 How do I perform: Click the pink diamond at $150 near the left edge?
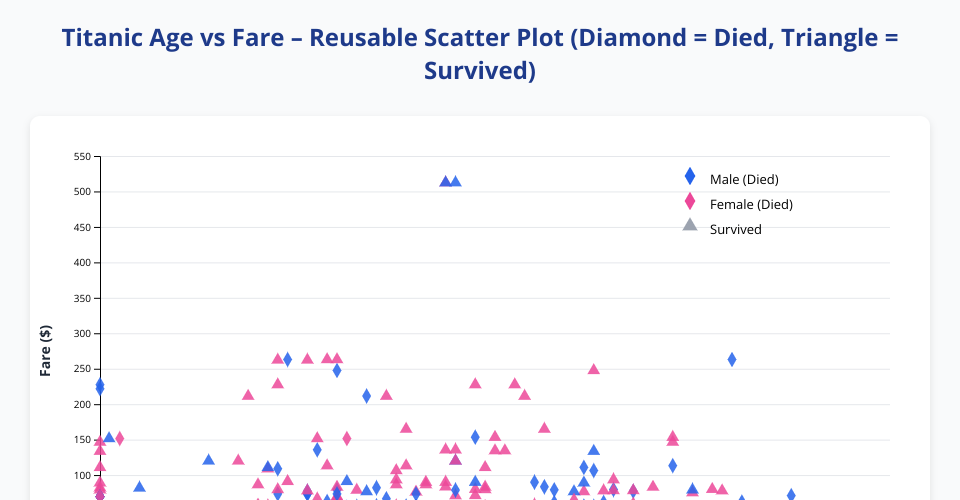point(119,438)
